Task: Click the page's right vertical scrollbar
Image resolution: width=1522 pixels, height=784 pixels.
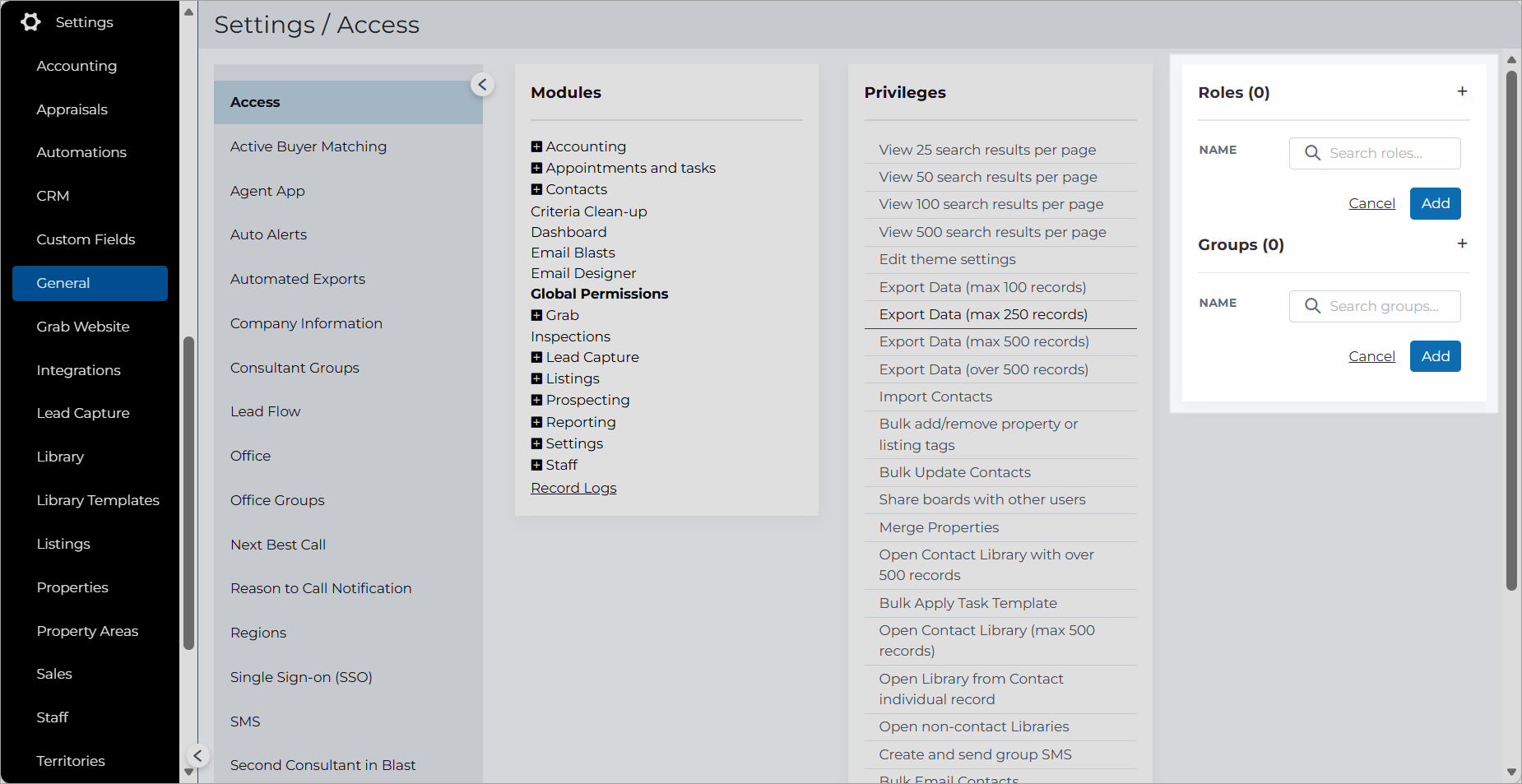Action: (x=1511, y=329)
